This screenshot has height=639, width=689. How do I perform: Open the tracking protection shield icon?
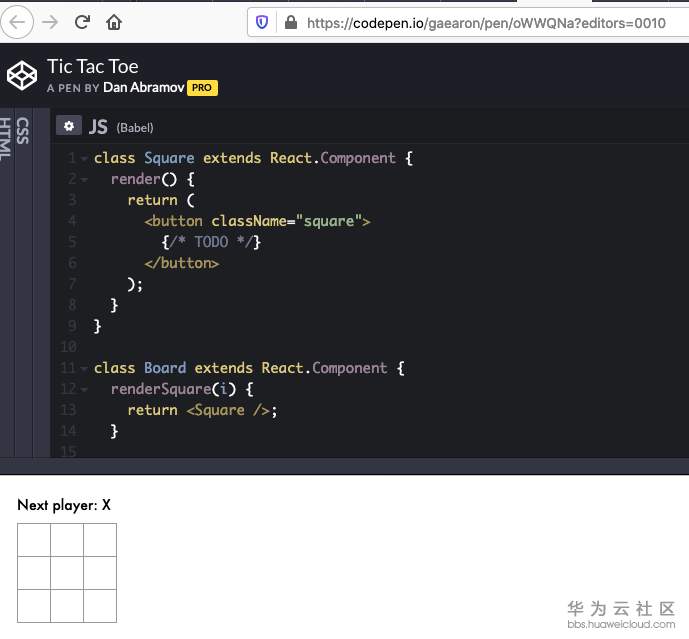click(x=262, y=22)
